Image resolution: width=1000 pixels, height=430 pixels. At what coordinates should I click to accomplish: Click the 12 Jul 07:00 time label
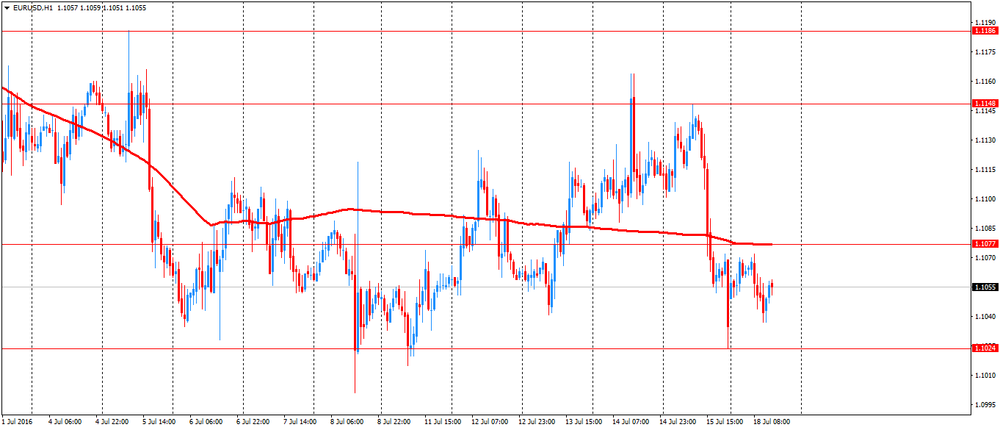(488, 422)
